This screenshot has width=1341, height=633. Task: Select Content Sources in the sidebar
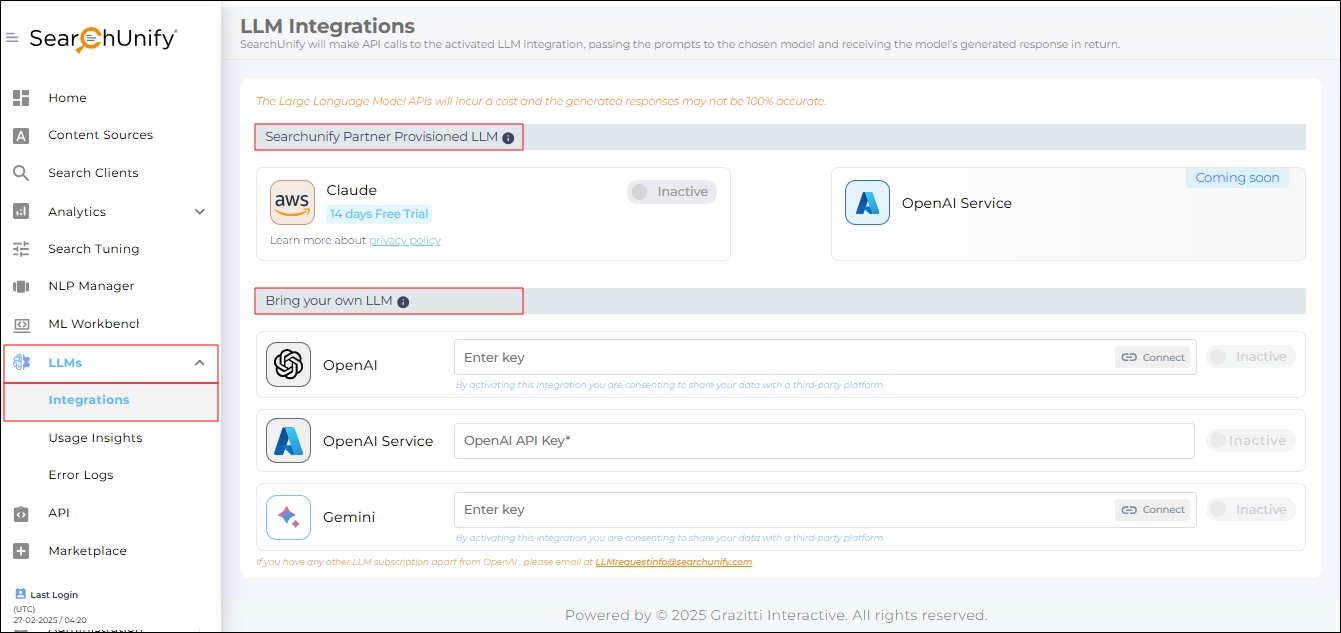(100, 135)
